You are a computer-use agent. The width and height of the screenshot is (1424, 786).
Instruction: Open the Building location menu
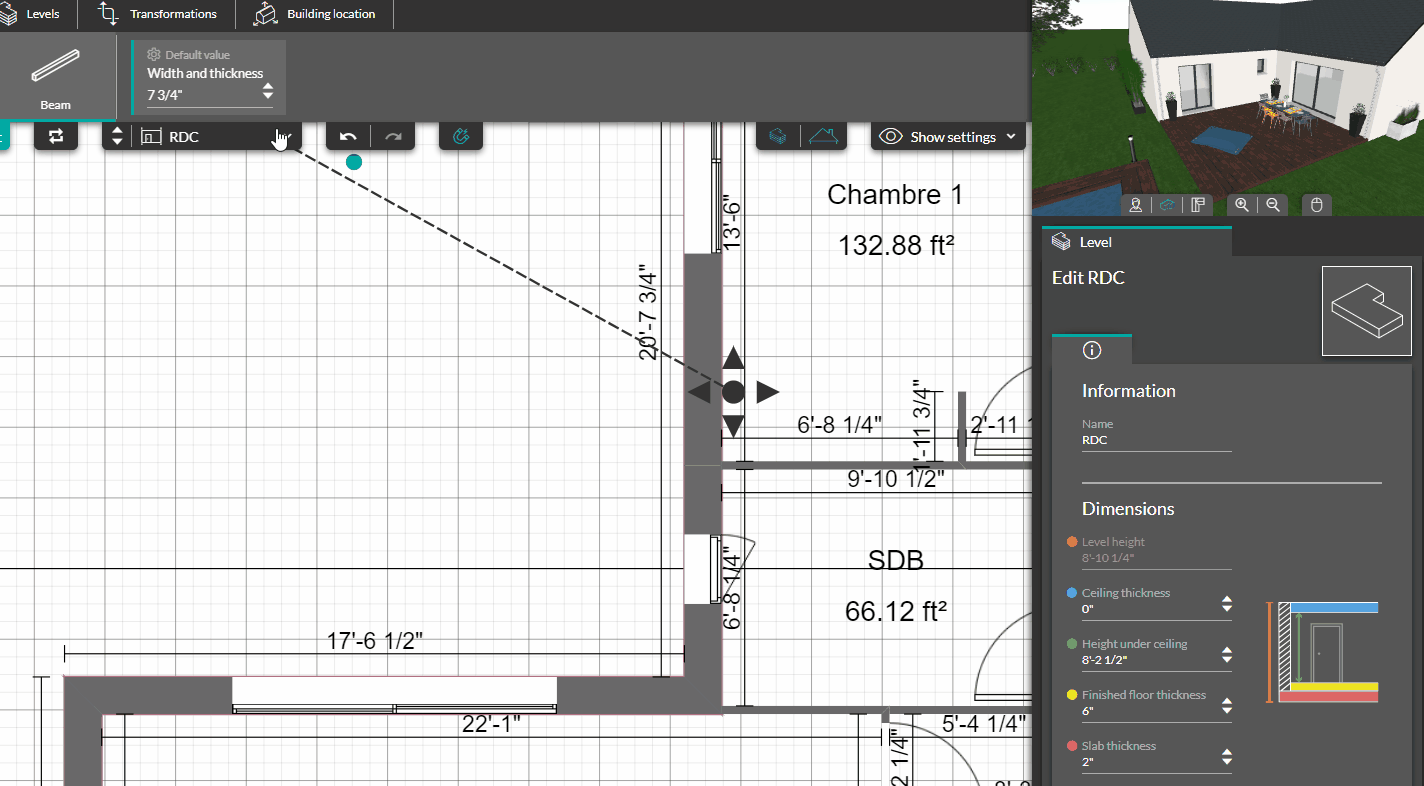click(314, 14)
